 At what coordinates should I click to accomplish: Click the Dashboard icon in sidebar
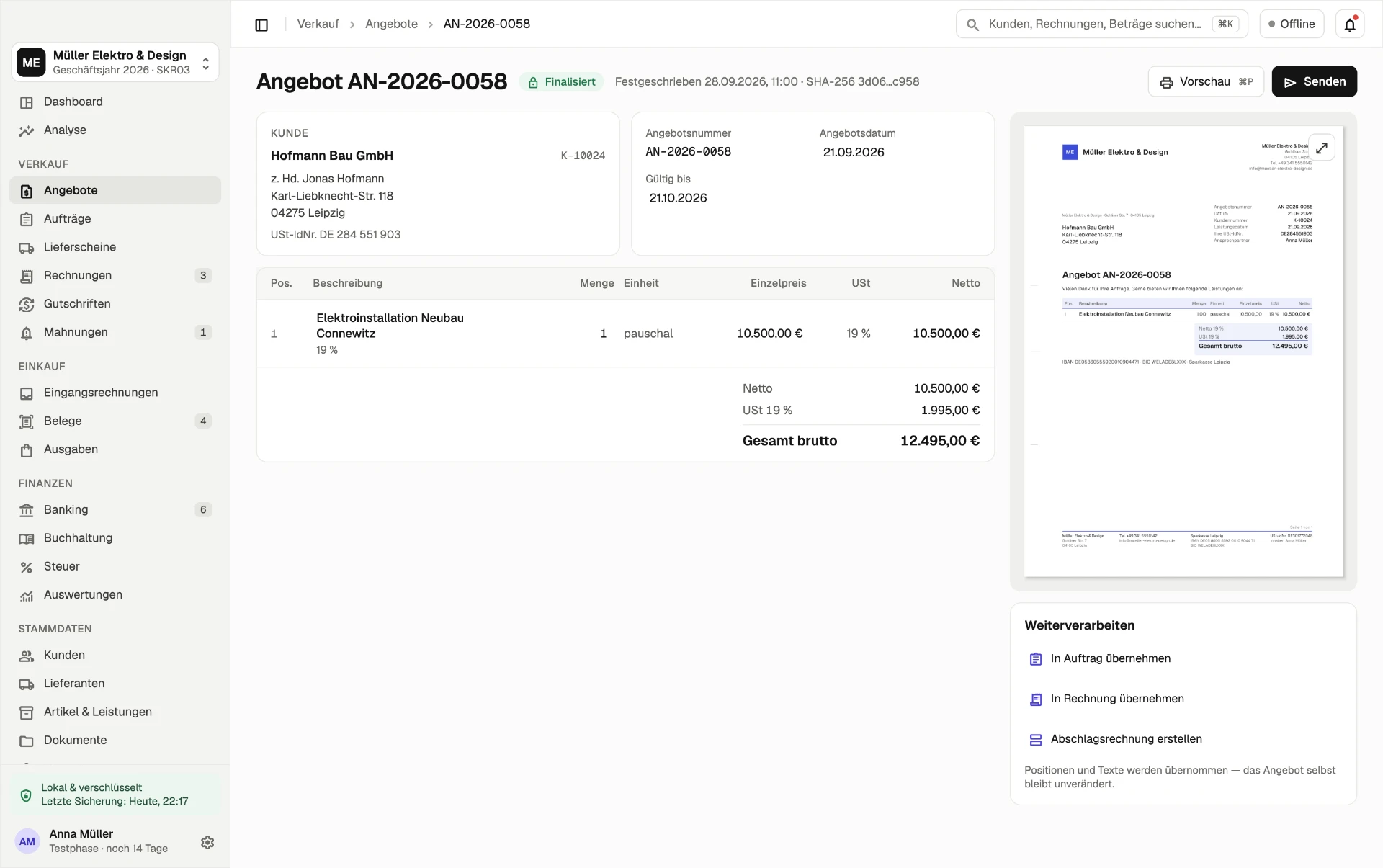tap(27, 102)
